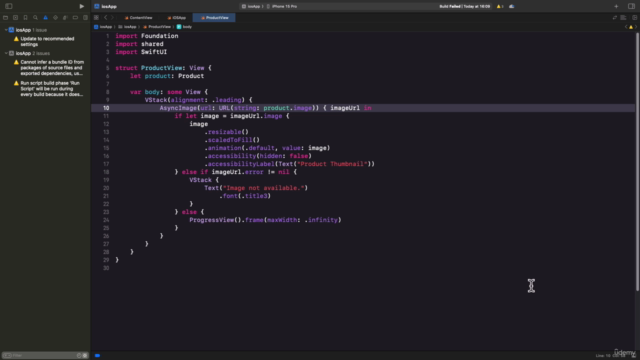This screenshot has height=360, width=640.
Task: Collapse the iosApp 2 issues group
Action: tap(6, 53)
